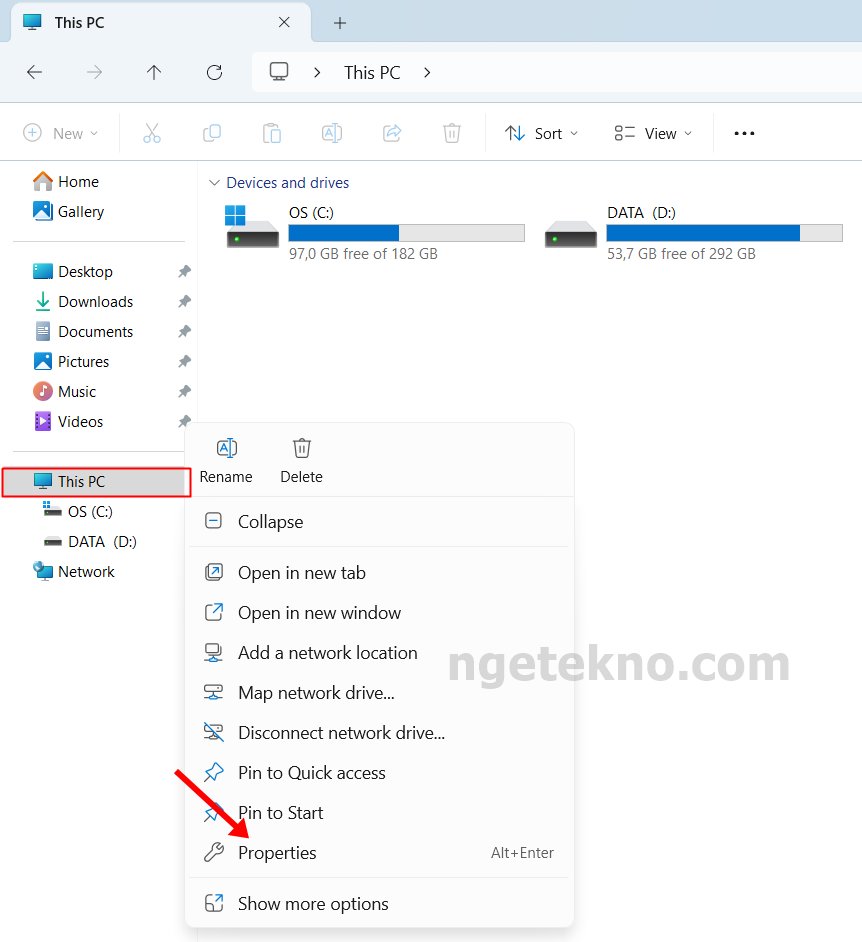Click the Back navigation arrow

click(x=34, y=72)
